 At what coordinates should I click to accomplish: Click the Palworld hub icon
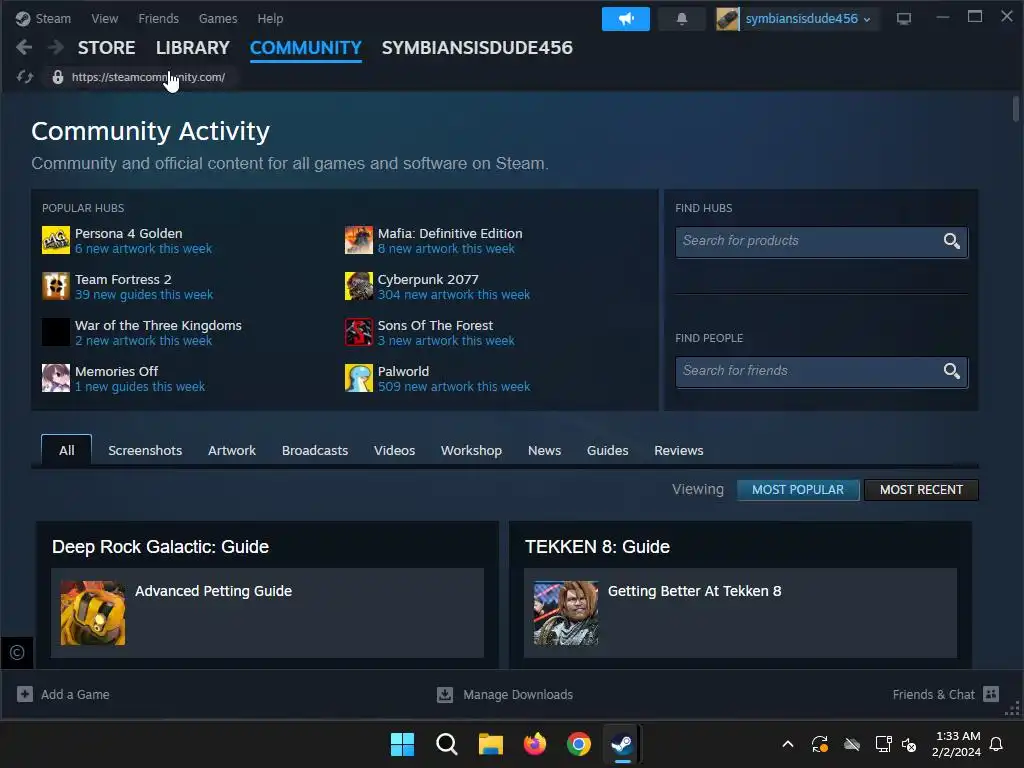(359, 378)
